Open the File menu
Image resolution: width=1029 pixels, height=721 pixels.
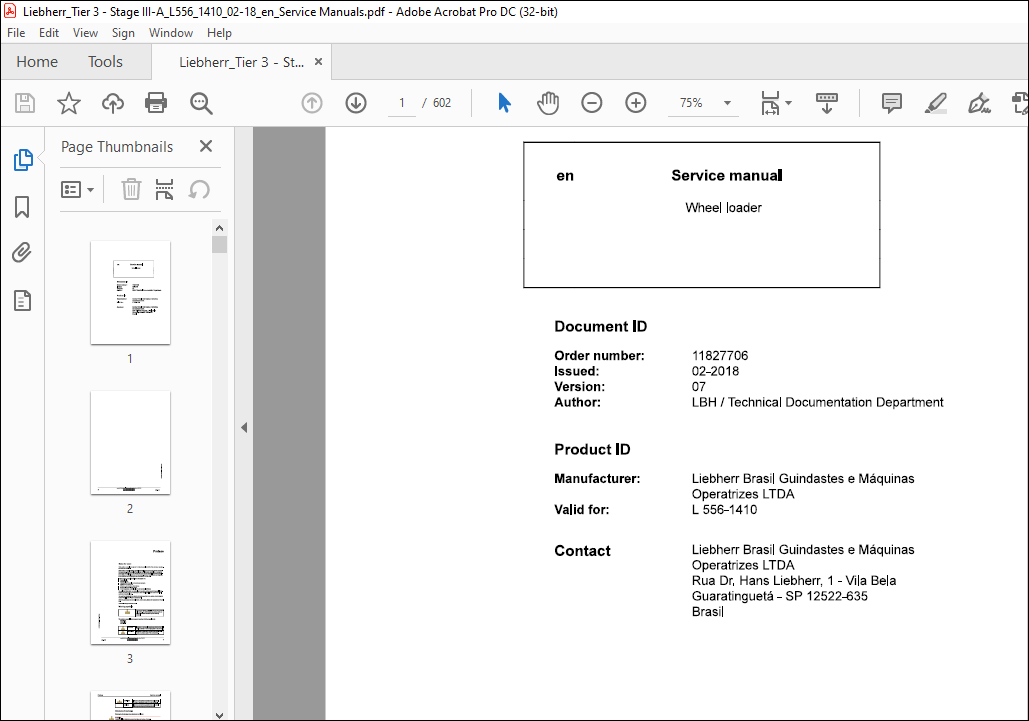[x=16, y=33]
